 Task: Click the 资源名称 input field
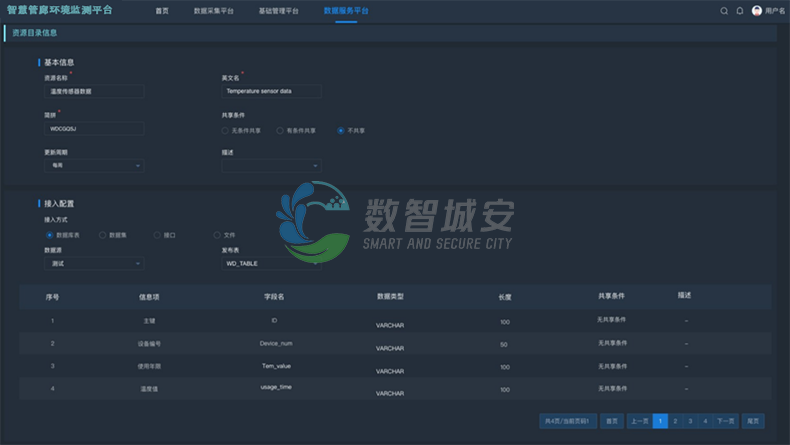(x=94, y=91)
